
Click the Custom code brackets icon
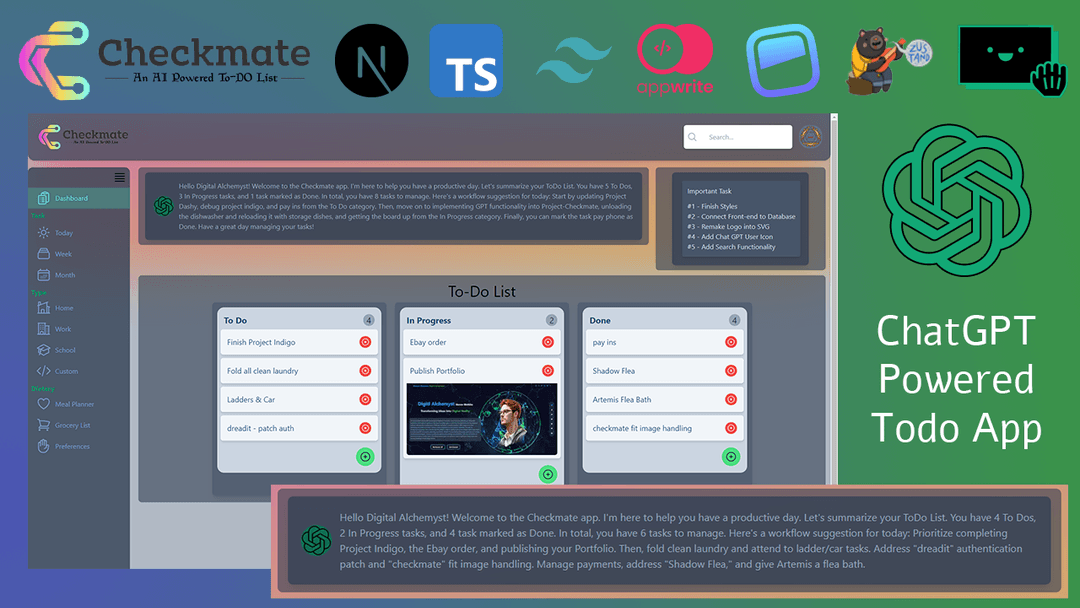point(43,371)
